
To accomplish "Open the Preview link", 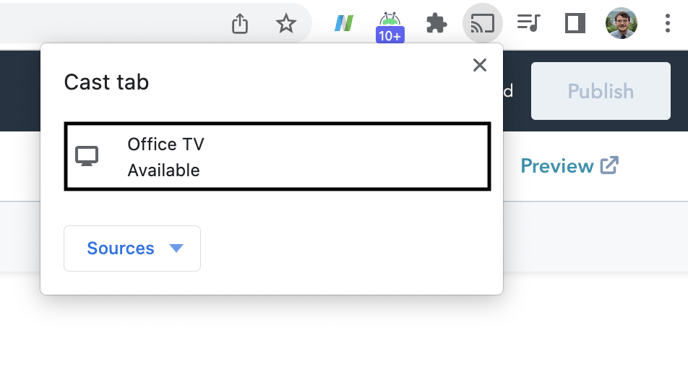I will (570, 166).
